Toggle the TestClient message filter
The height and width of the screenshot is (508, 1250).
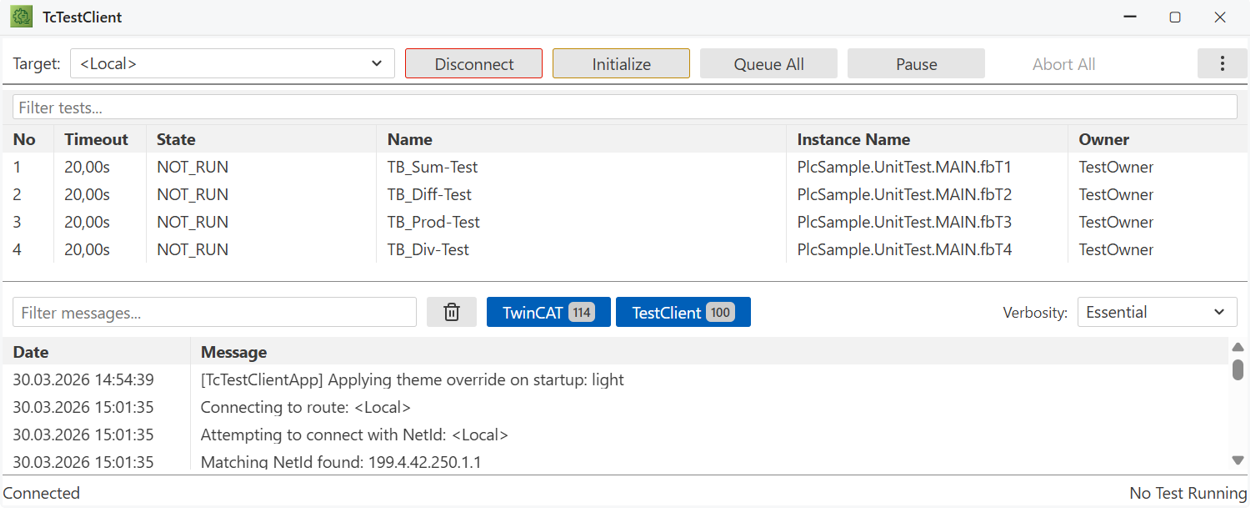683,312
